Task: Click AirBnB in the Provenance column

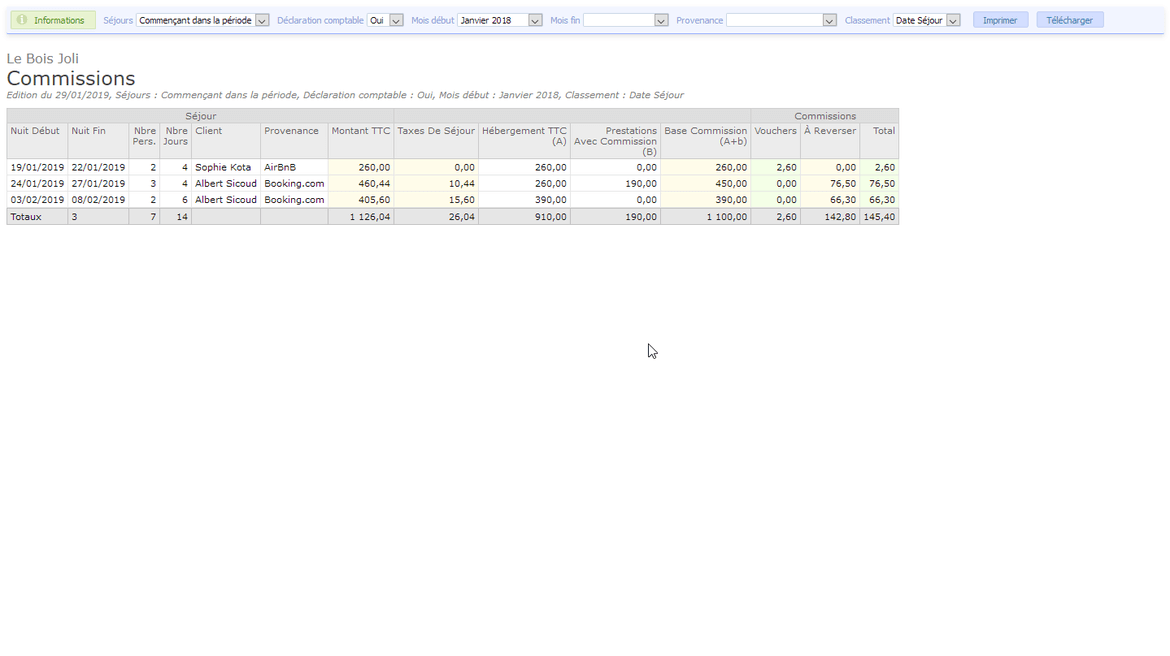Action: point(280,168)
